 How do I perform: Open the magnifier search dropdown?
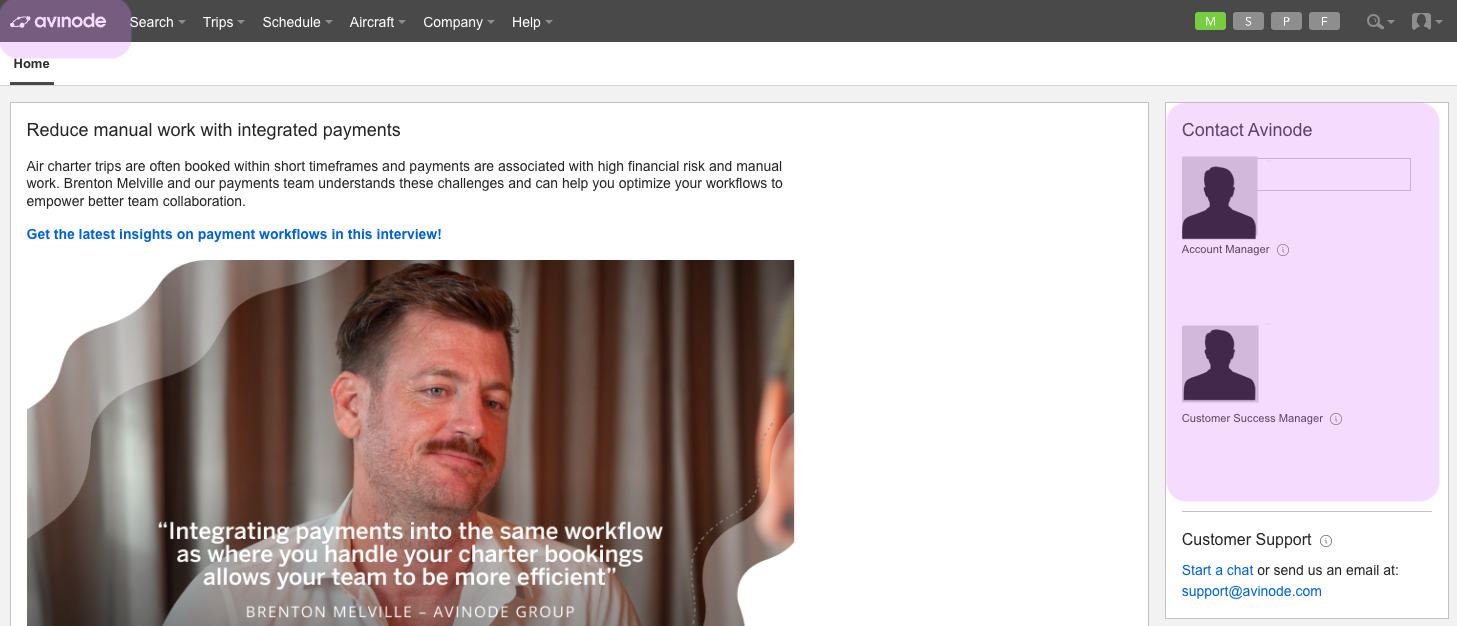click(x=1381, y=21)
